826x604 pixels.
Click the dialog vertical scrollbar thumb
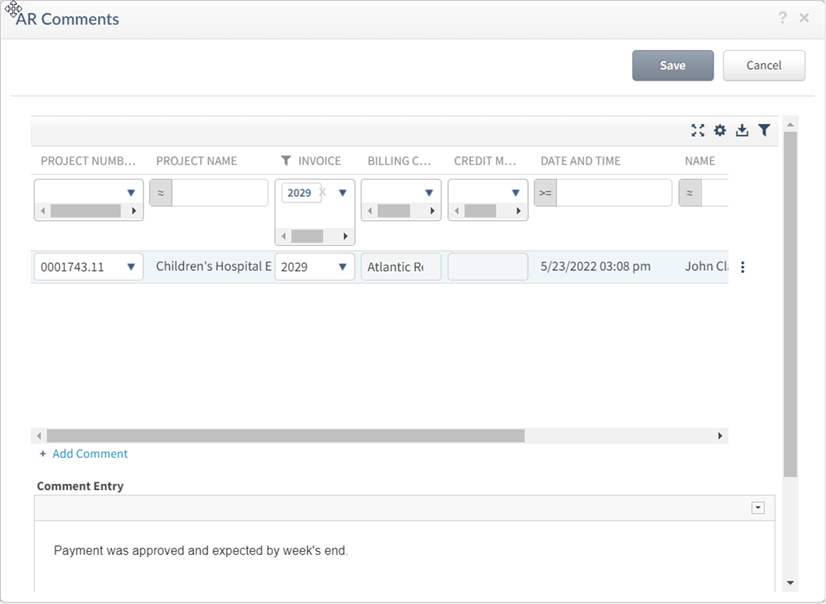coord(790,304)
